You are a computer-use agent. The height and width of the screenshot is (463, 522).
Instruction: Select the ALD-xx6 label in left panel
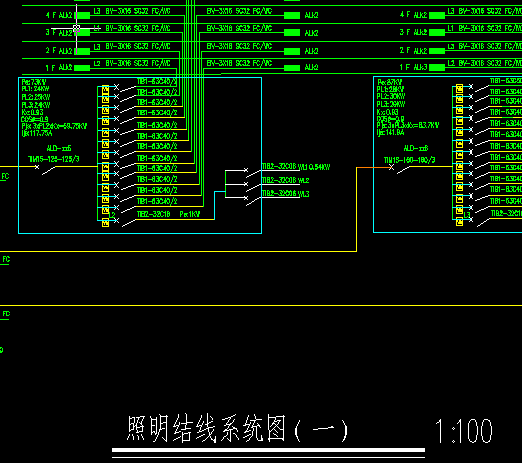pos(59,148)
